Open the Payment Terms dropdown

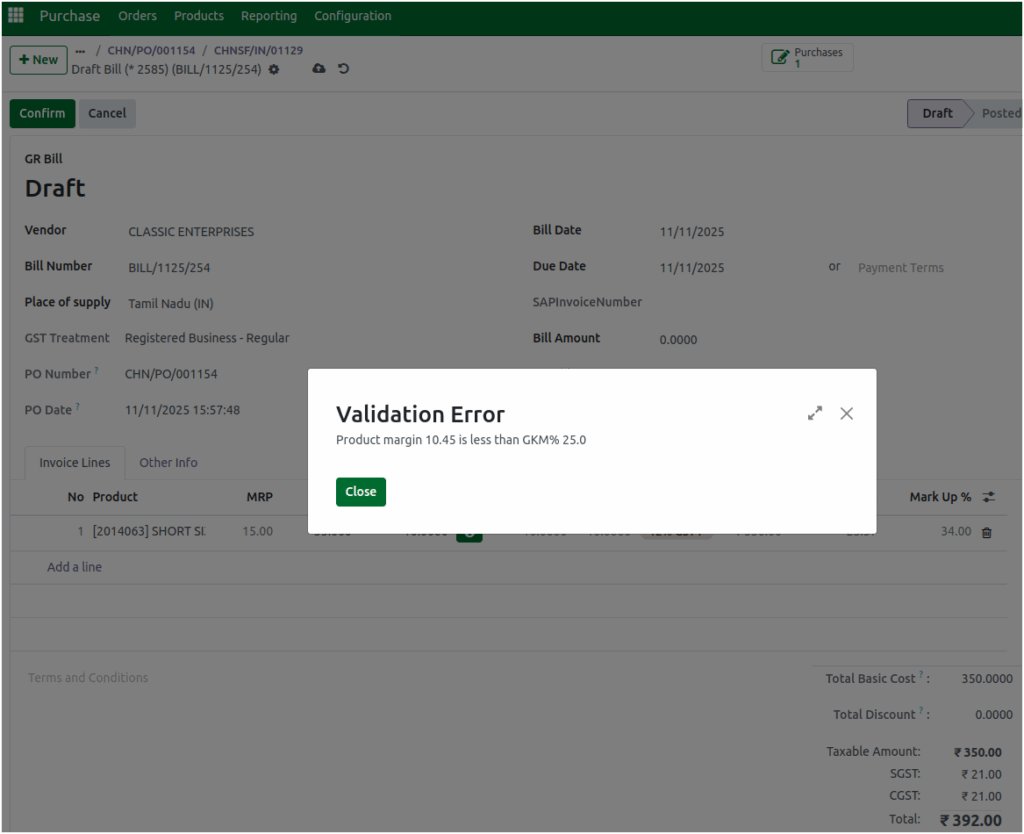pyautogui.click(x=900, y=267)
